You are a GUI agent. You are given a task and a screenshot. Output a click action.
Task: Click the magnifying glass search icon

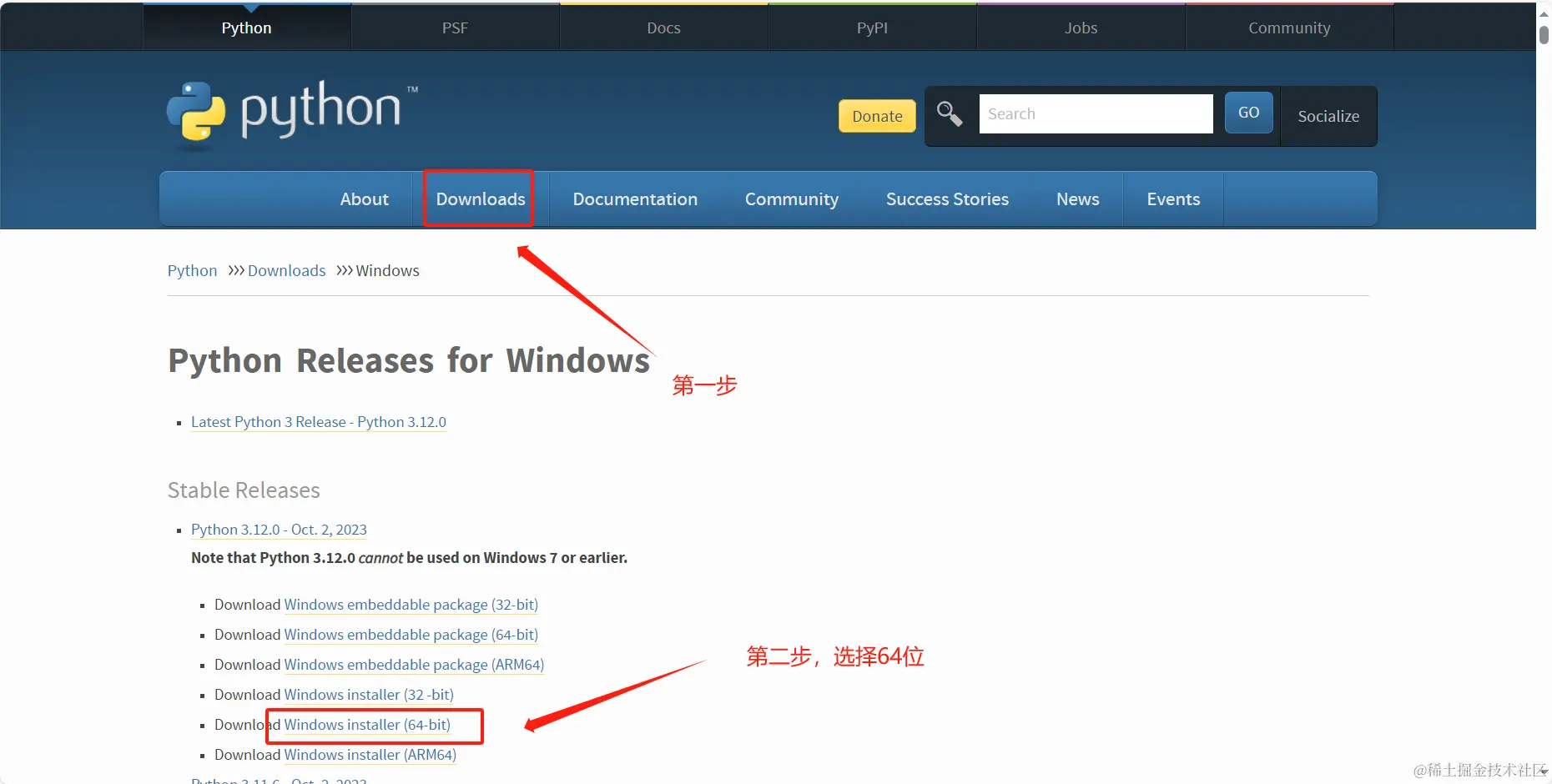(950, 113)
